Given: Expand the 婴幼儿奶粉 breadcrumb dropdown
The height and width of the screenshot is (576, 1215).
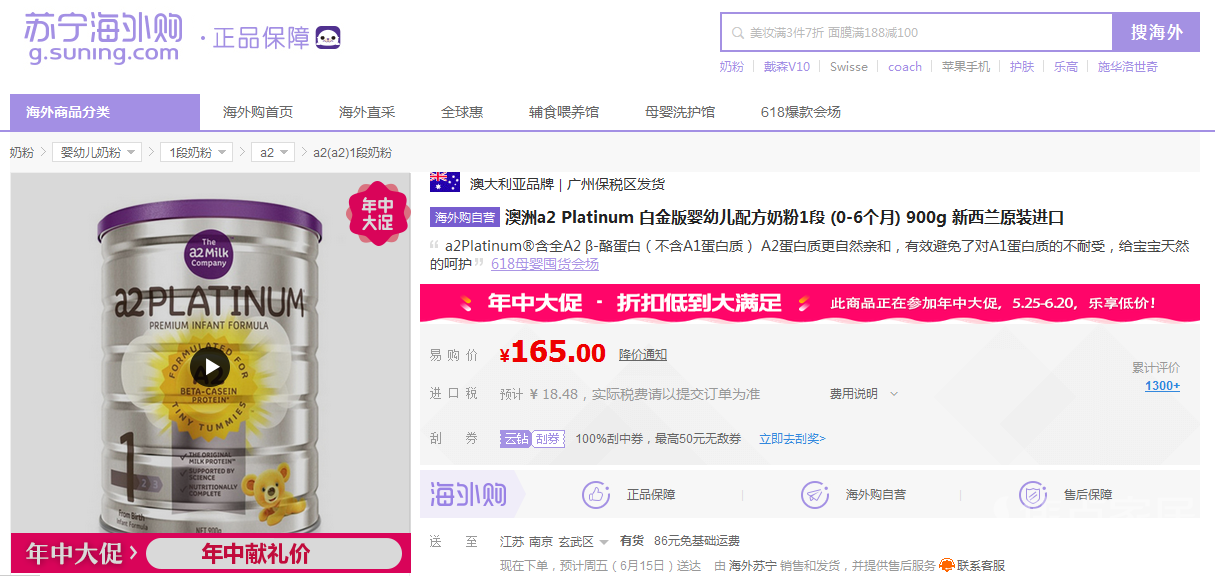Looking at the screenshot, I should point(97,152).
